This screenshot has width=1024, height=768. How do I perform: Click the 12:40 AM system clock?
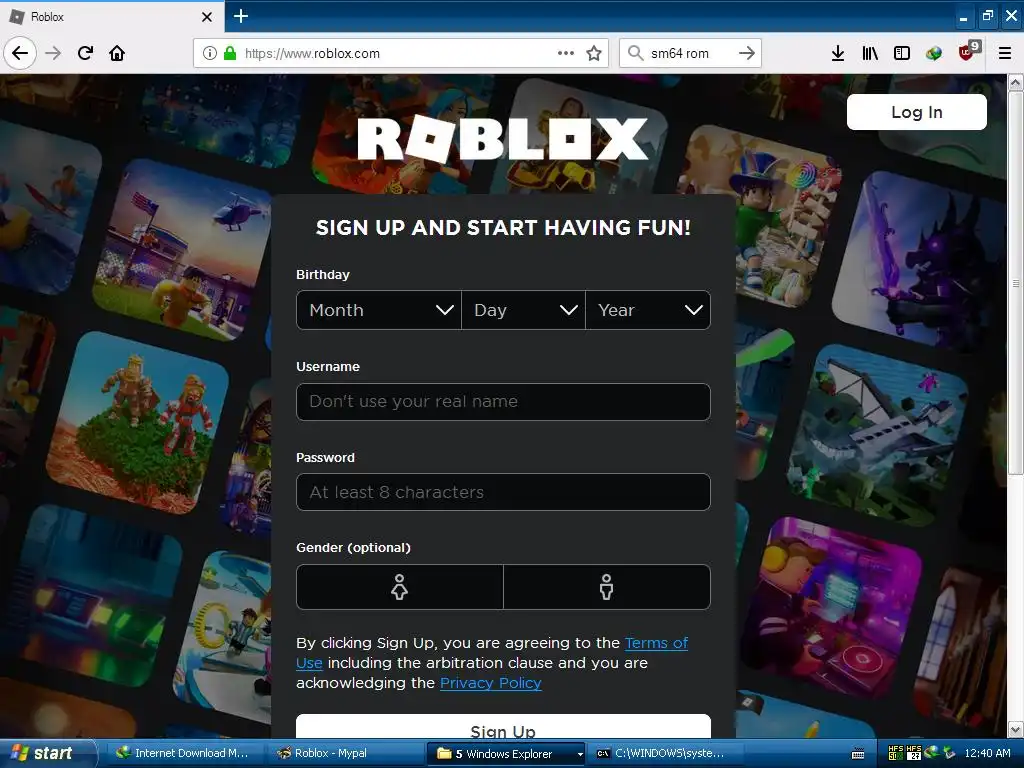pos(987,753)
